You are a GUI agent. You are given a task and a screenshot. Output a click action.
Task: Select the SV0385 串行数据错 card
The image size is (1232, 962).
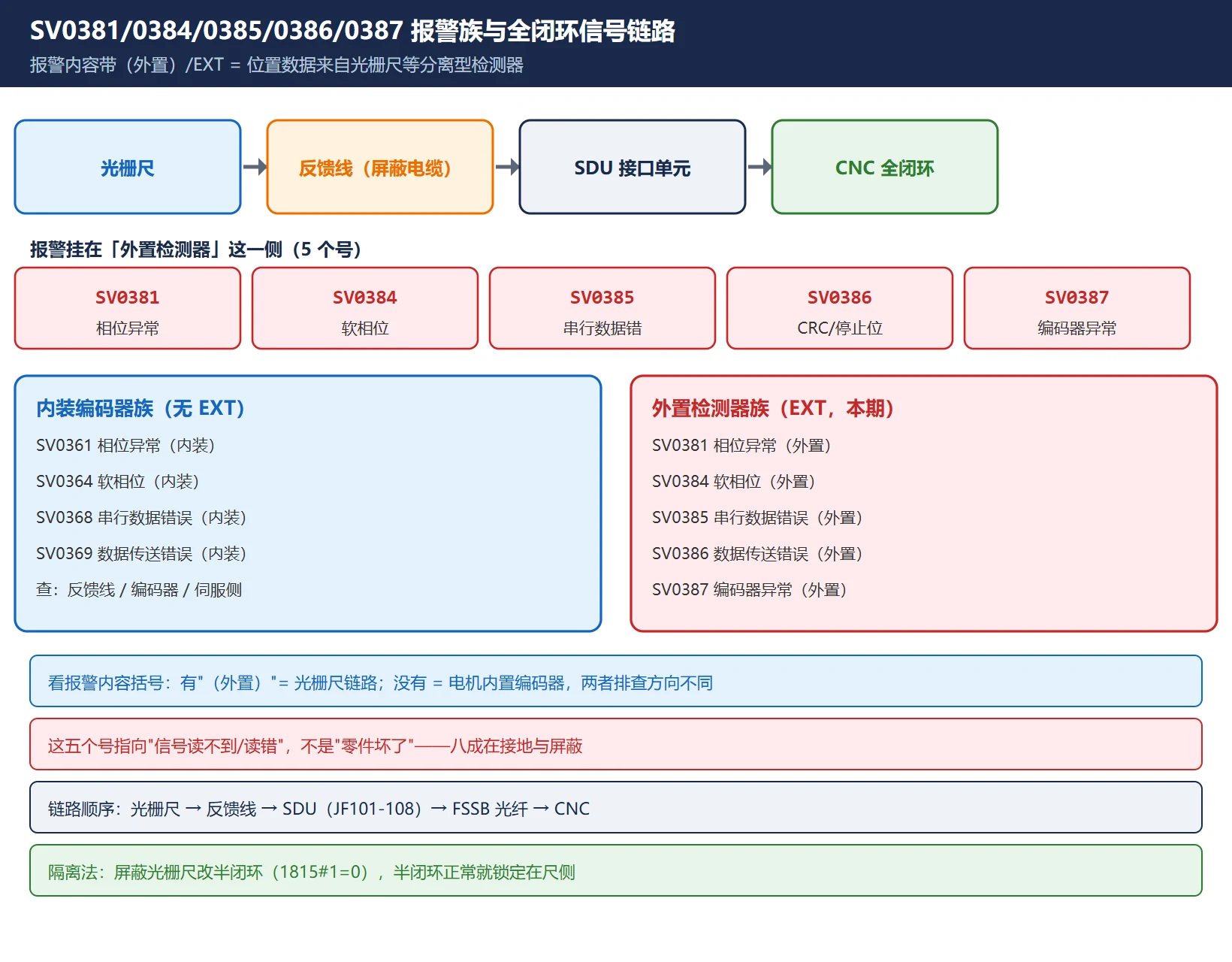(602, 308)
